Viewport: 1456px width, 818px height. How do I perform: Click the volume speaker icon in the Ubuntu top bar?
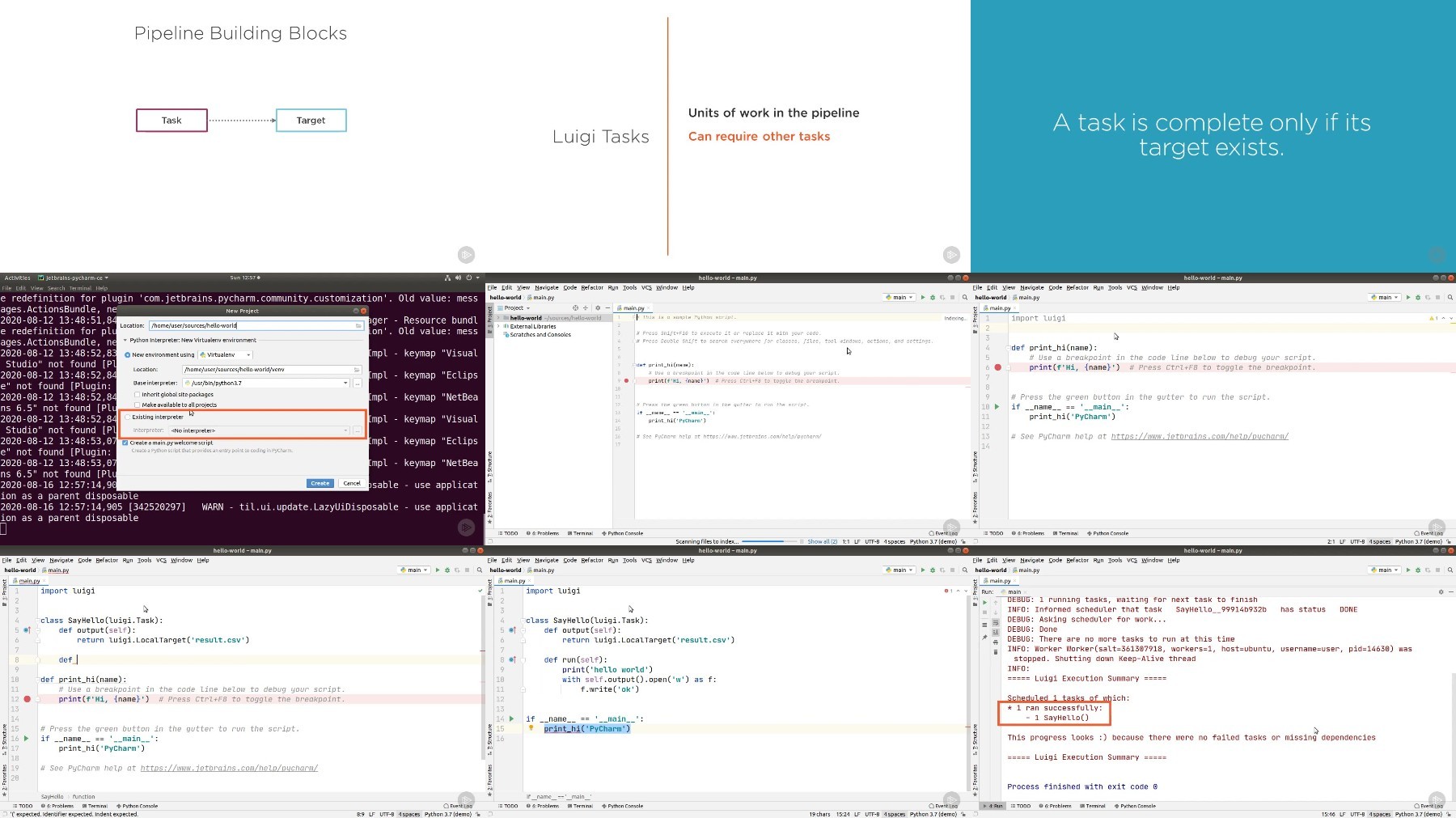458,278
